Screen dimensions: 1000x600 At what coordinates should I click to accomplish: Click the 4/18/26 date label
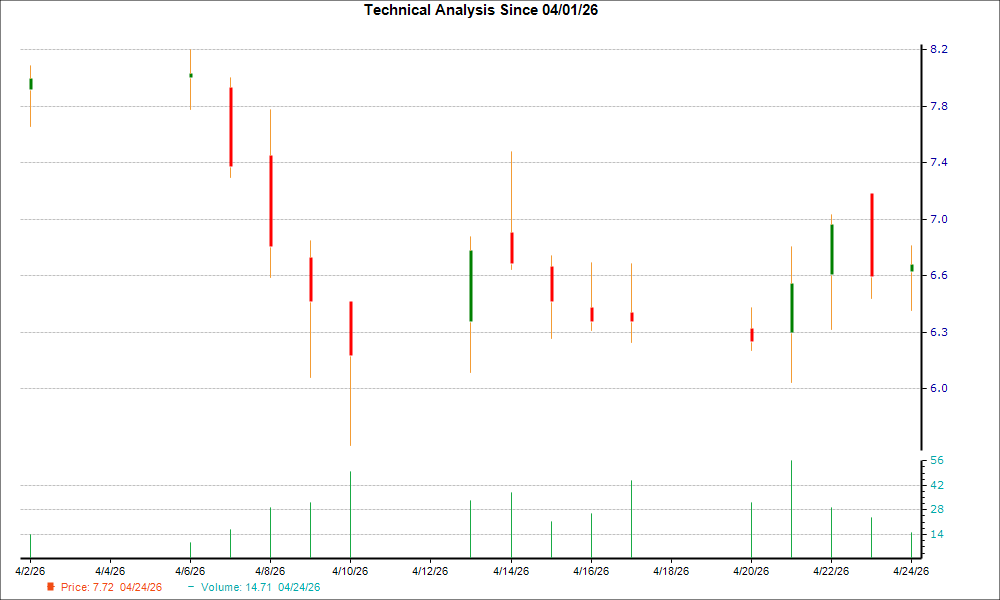click(671, 571)
